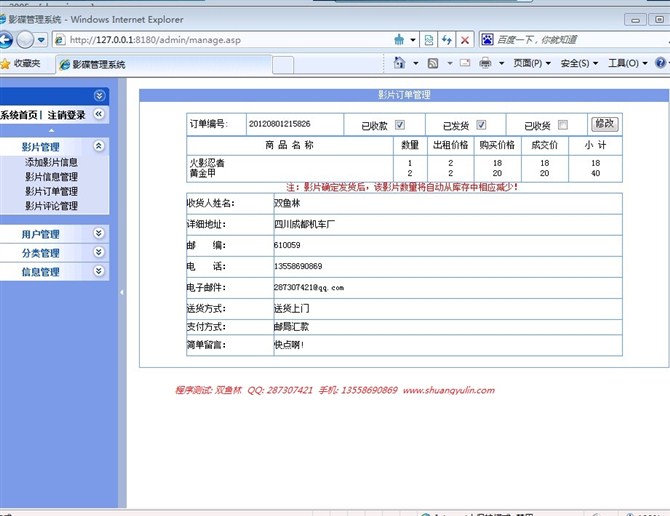Click postal code 610059

click(x=287, y=245)
